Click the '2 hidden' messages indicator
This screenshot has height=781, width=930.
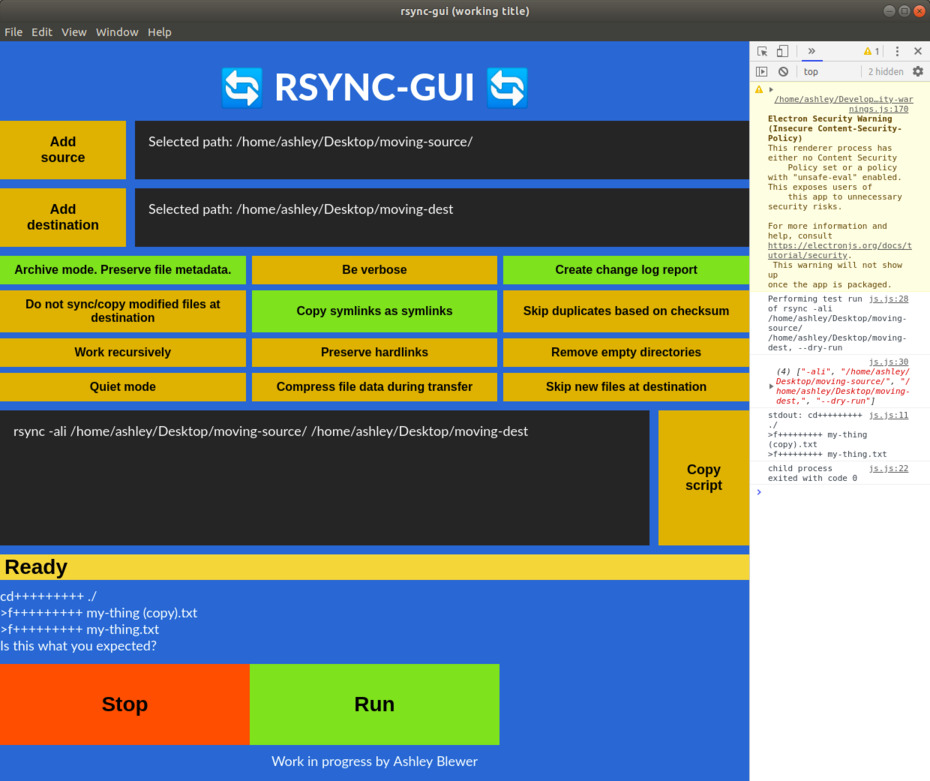coord(886,72)
